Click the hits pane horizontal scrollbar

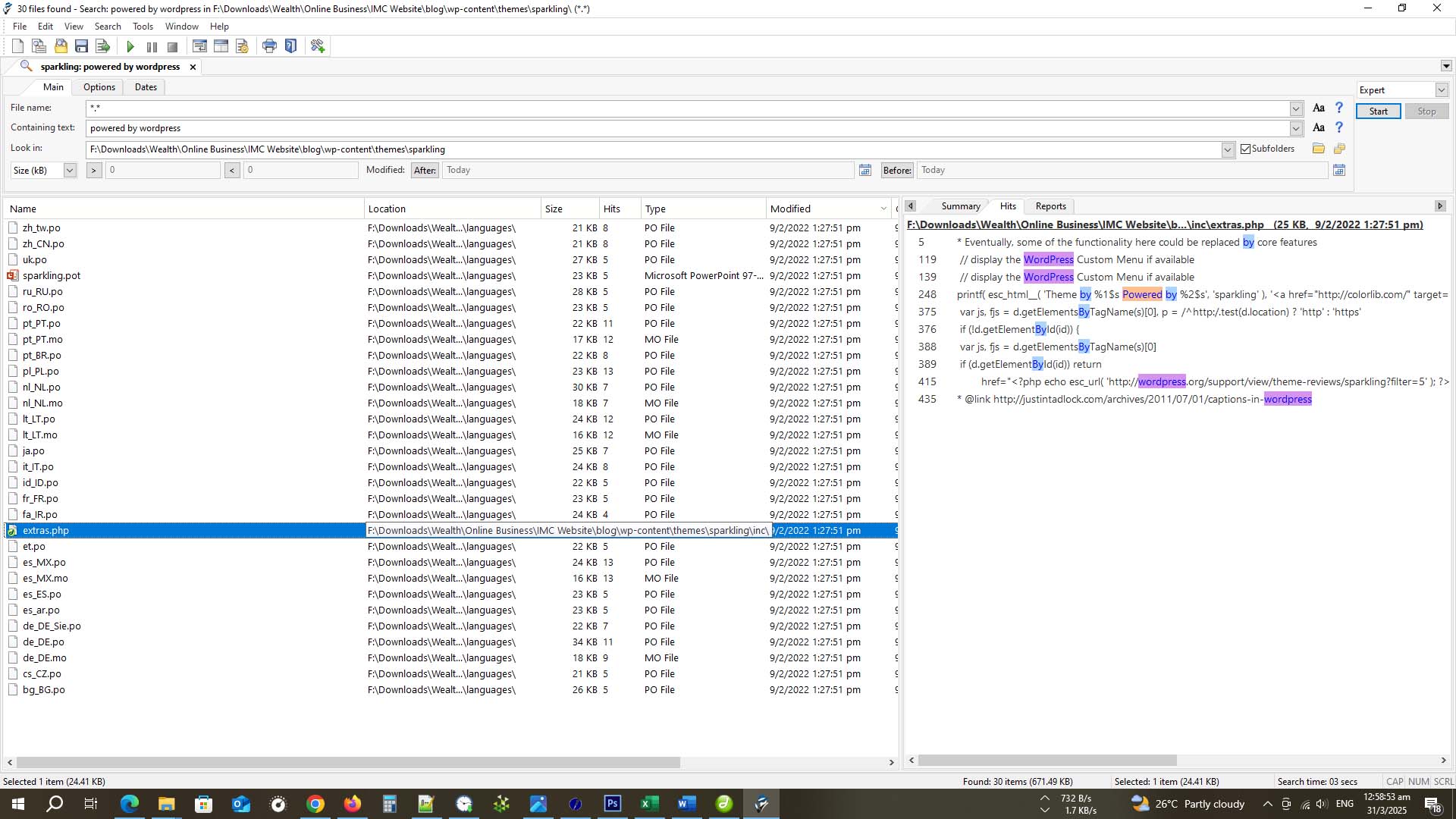point(1046,761)
